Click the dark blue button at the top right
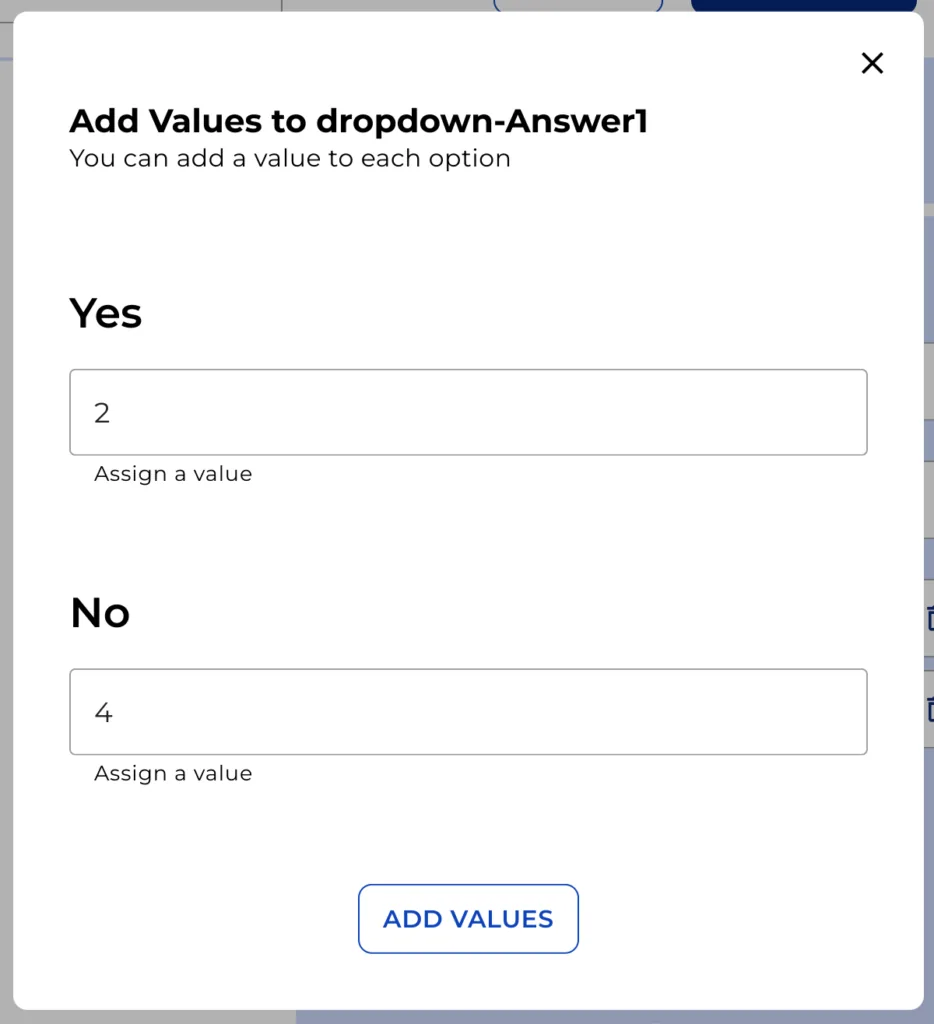Image resolution: width=934 pixels, height=1024 pixels. pyautogui.click(x=803, y=5)
